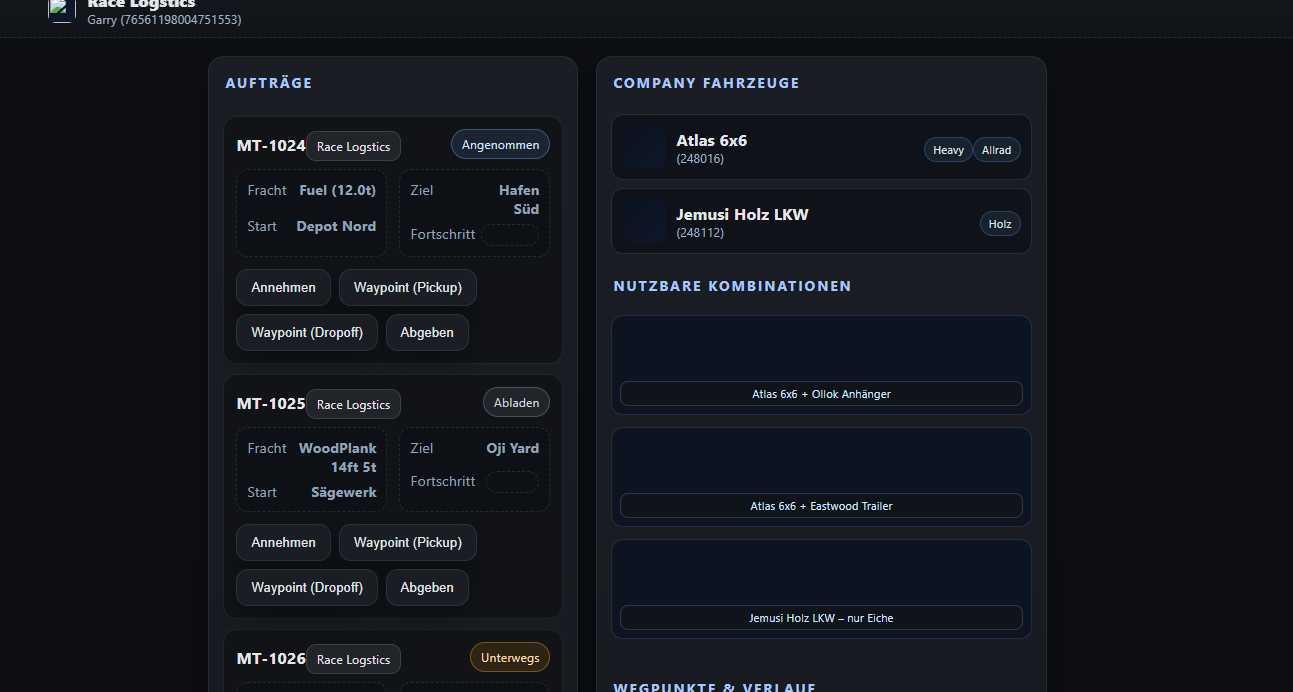This screenshot has height=692, width=1293.
Task: Click the Unterwegs status badge on MT-1026
Action: pyautogui.click(x=510, y=658)
